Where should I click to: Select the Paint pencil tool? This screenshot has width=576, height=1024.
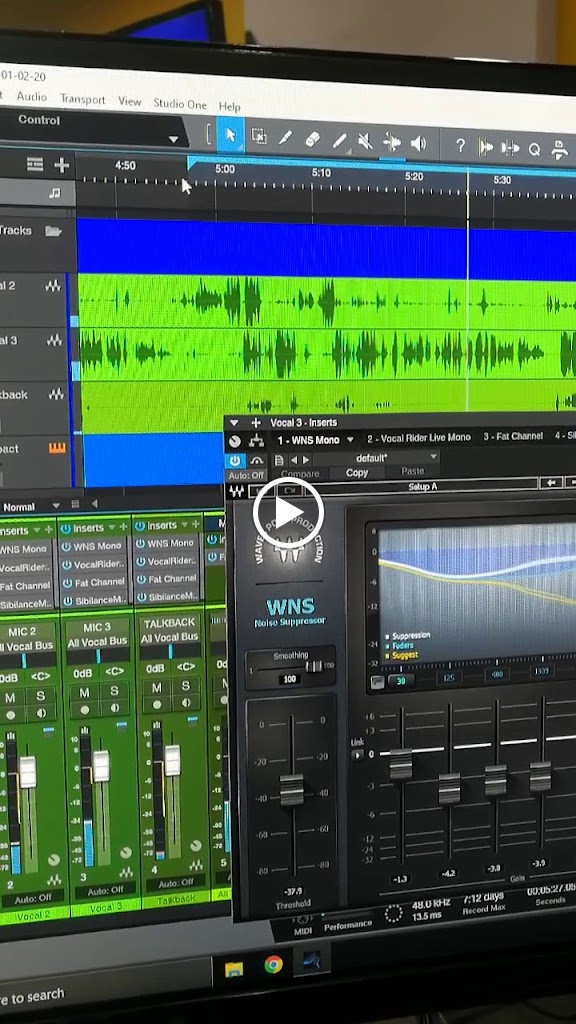(x=339, y=140)
